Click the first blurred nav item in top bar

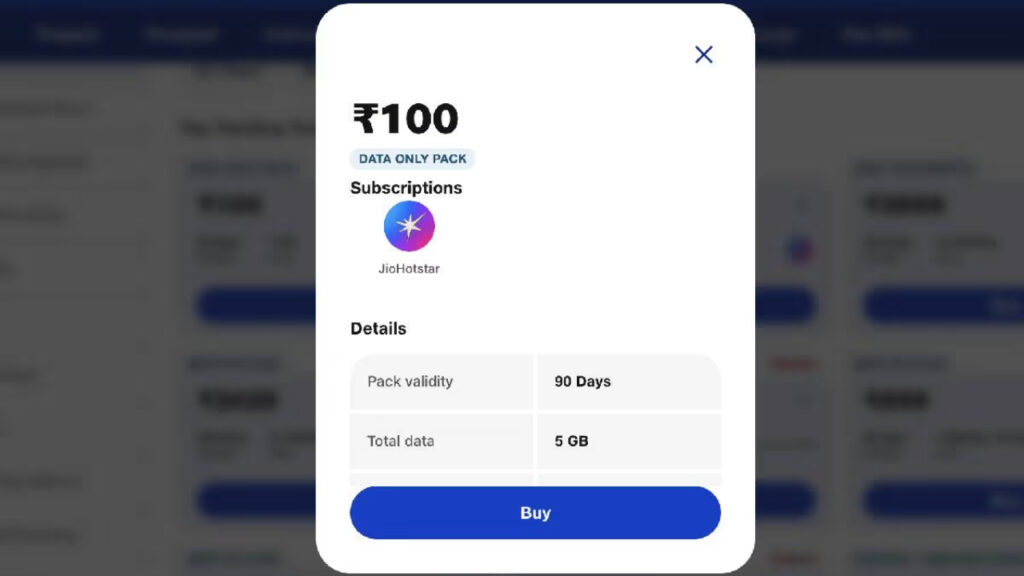pyautogui.click(x=67, y=34)
